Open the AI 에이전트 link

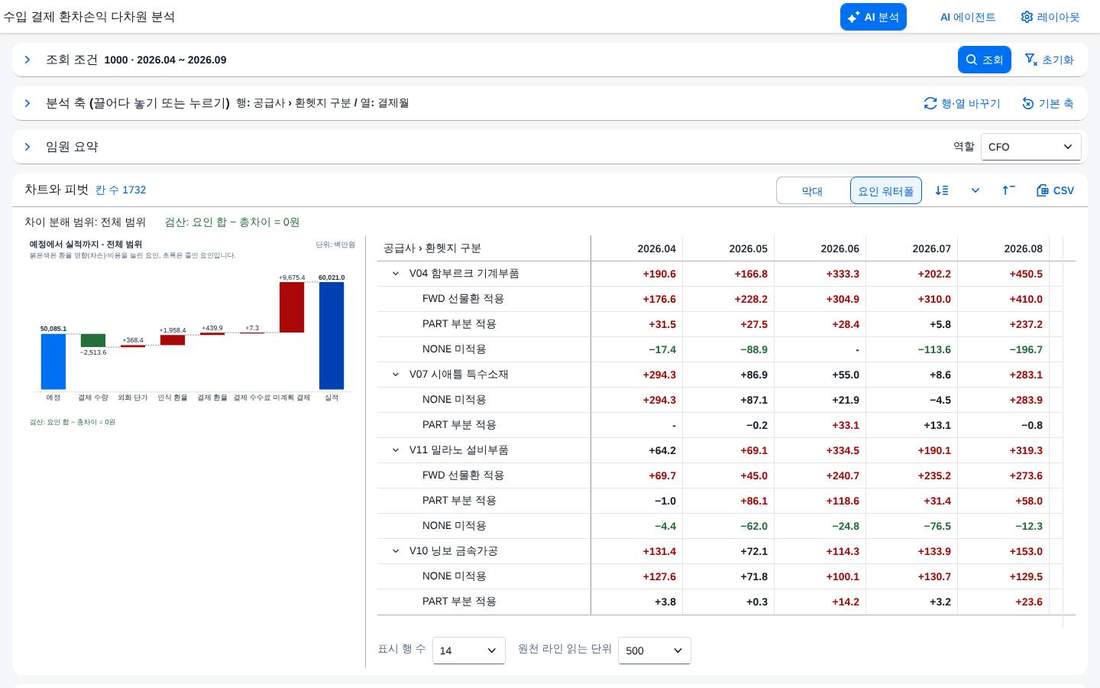click(x=967, y=17)
